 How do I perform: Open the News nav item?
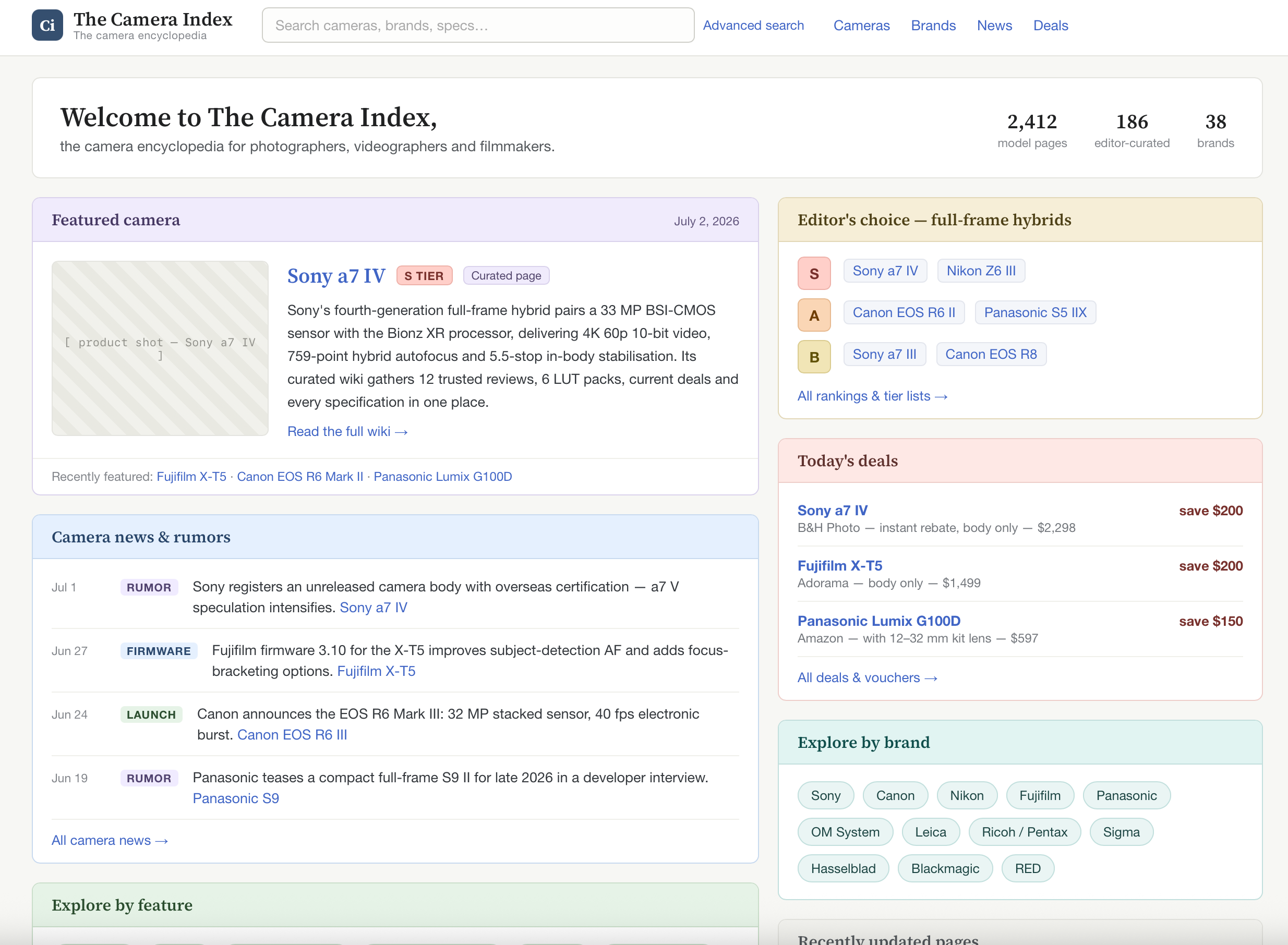point(994,25)
